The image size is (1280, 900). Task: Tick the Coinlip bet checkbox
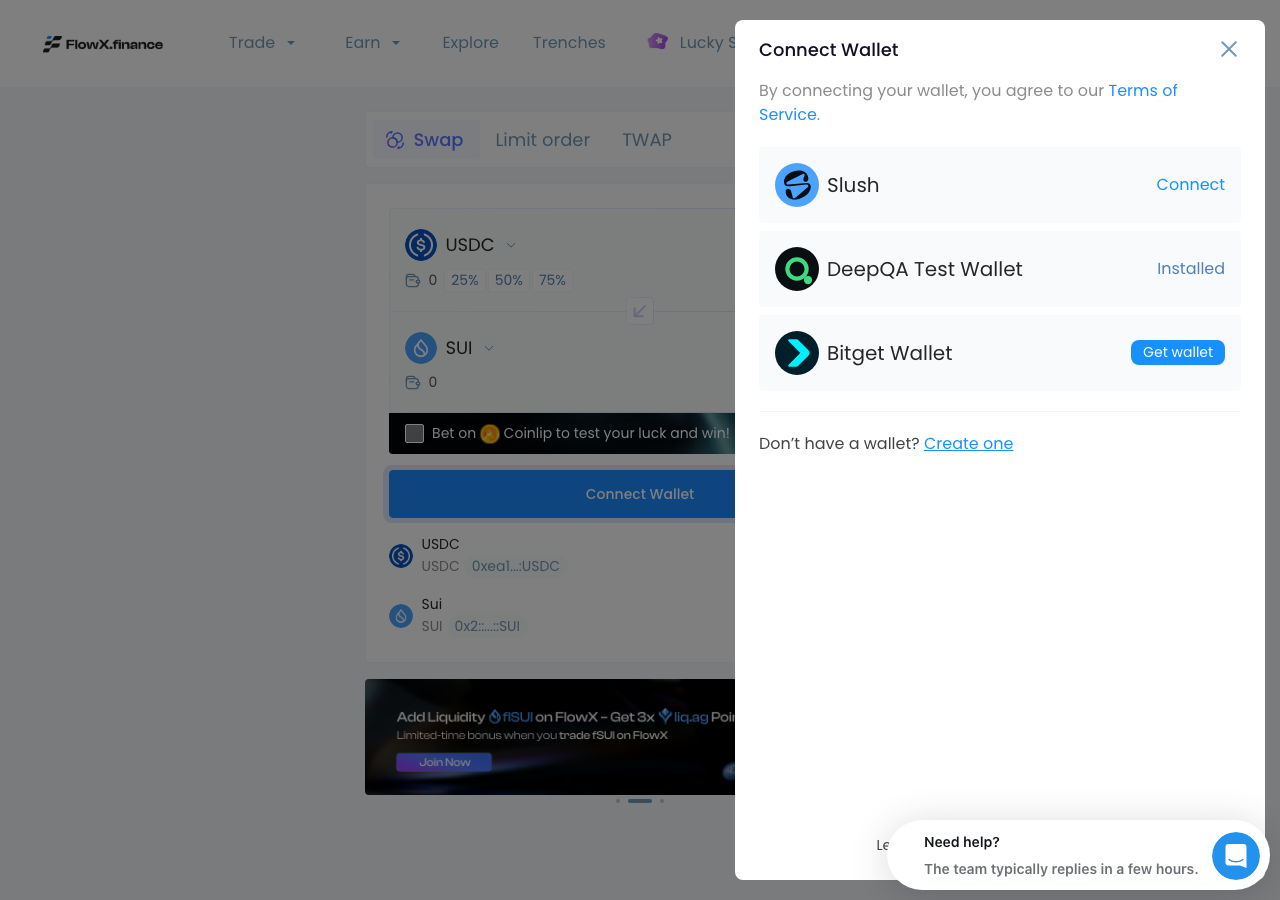pyautogui.click(x=414, y=433)
